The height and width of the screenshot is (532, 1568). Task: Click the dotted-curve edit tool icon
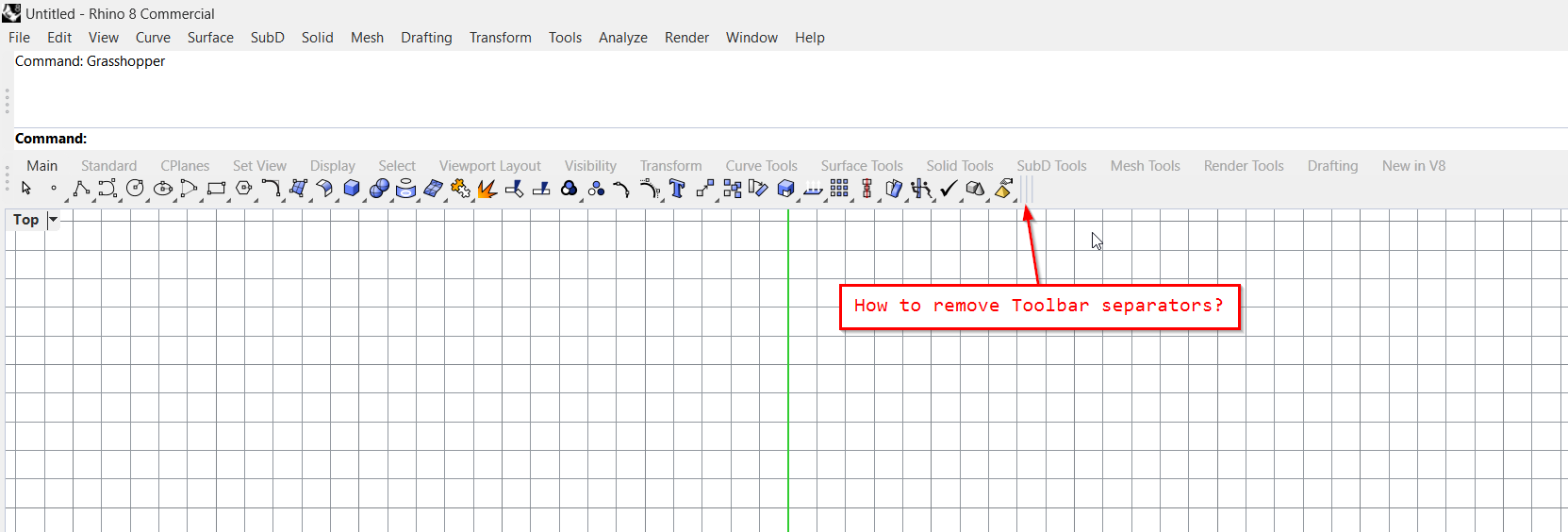650,189
